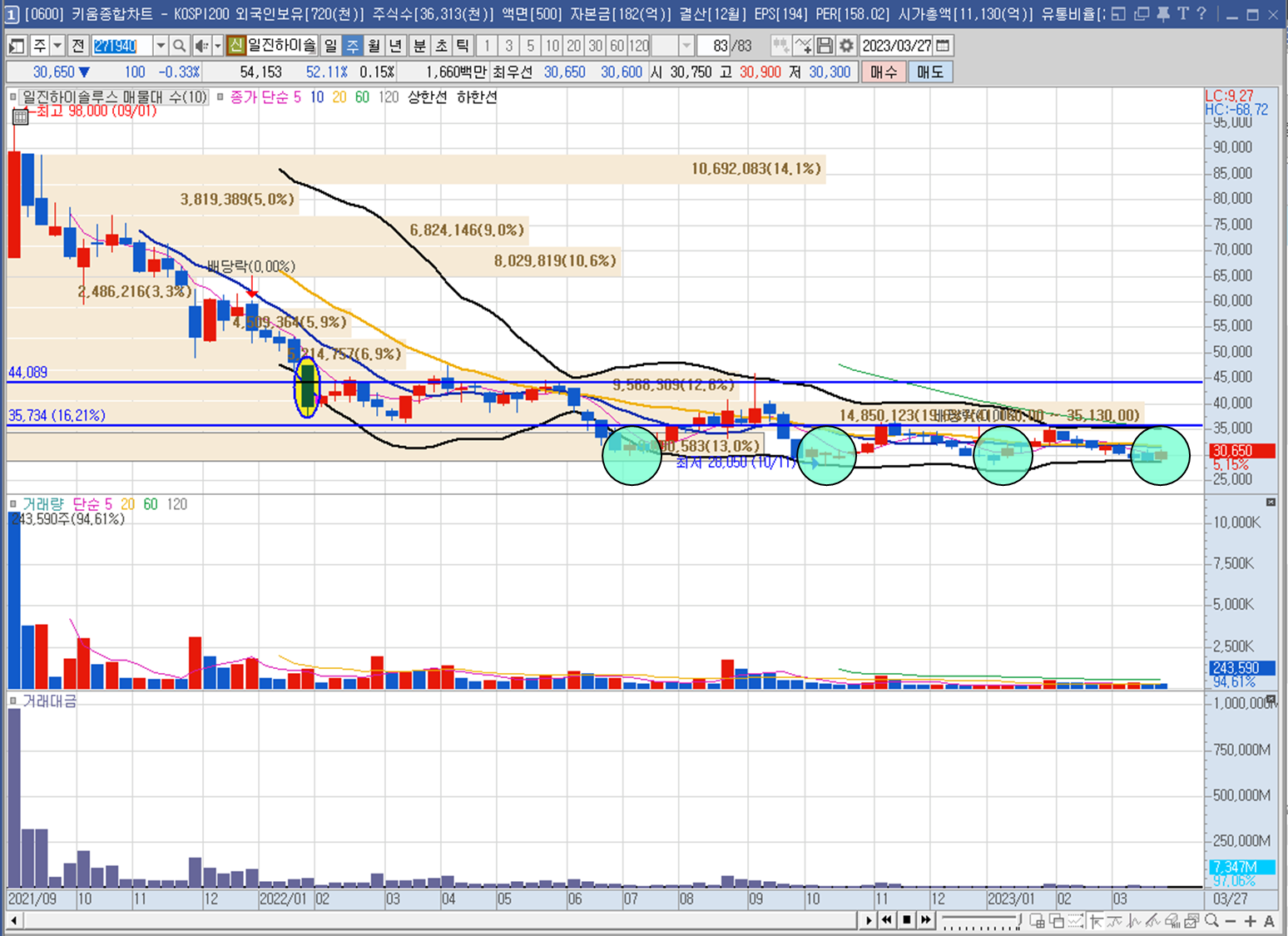Click the horizontal chart scrollbar left arrow
1288x936 pixels.
13,920
